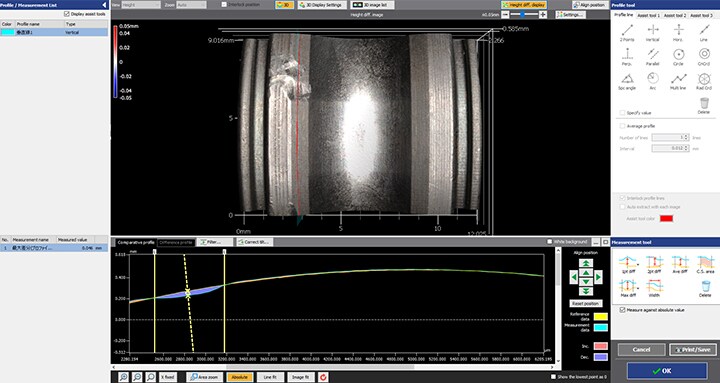The width and height of the screenshot is (720, 383).
Task: Click the red Assist tool color swatch
Action: coord(666,219)
